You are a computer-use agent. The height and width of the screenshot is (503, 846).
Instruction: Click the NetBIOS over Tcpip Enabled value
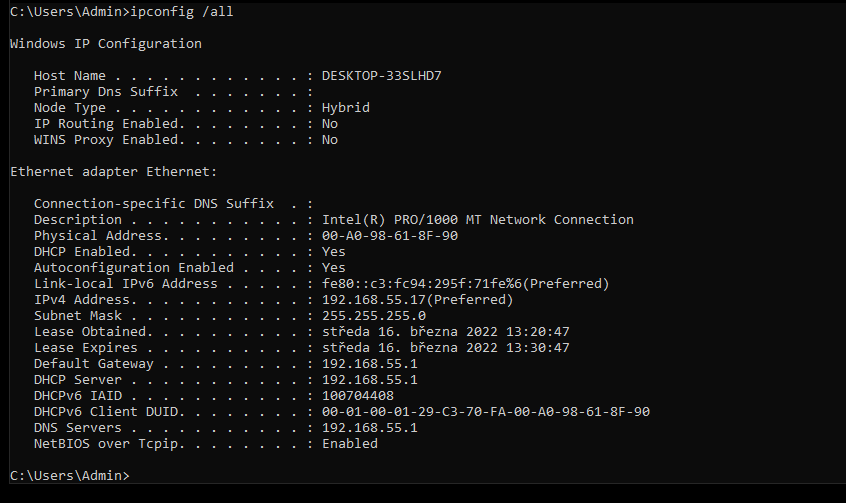click(x=349, y=443)
